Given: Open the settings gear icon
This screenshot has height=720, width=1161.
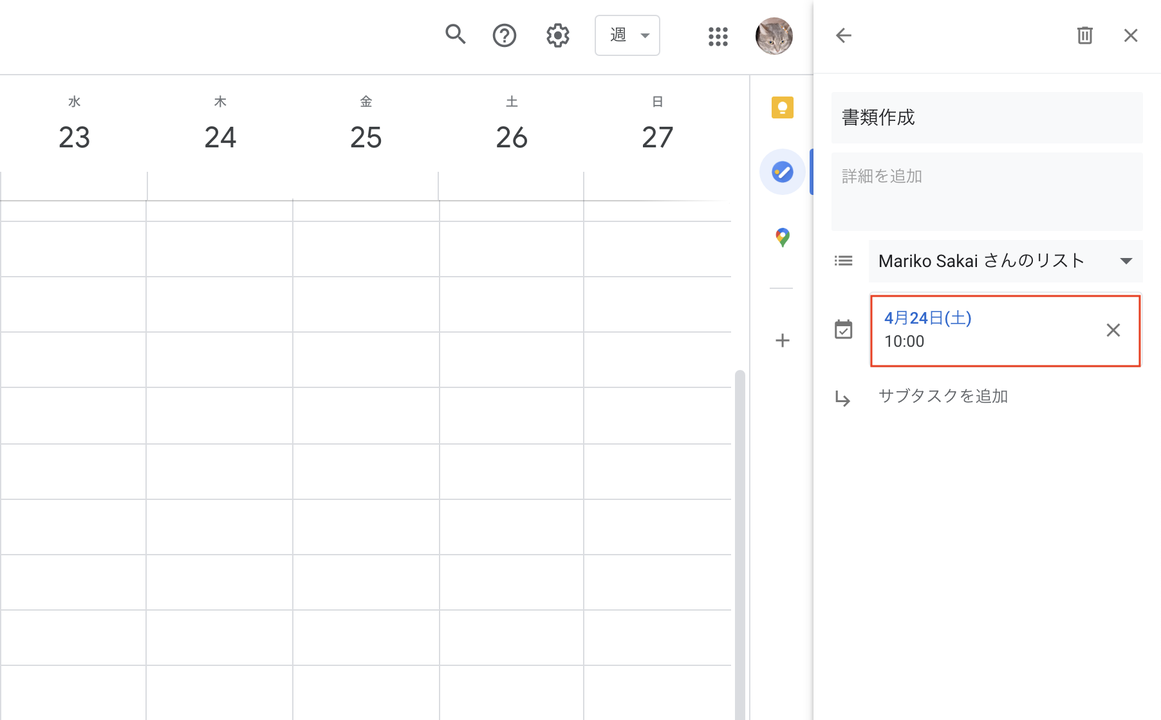Looking at the screenshot, I should pyautogui.click(x=558, y=35).
